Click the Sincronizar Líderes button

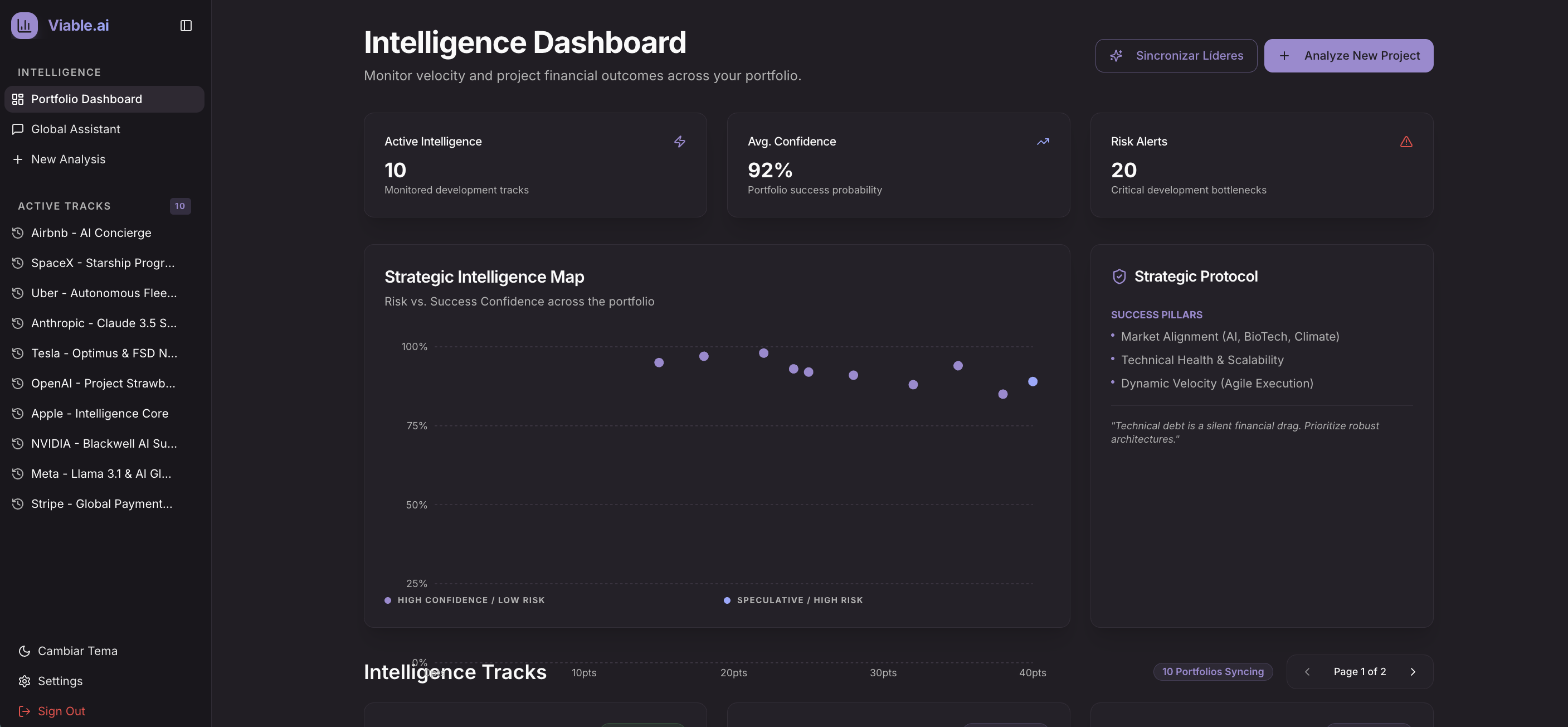(1175, 55)
